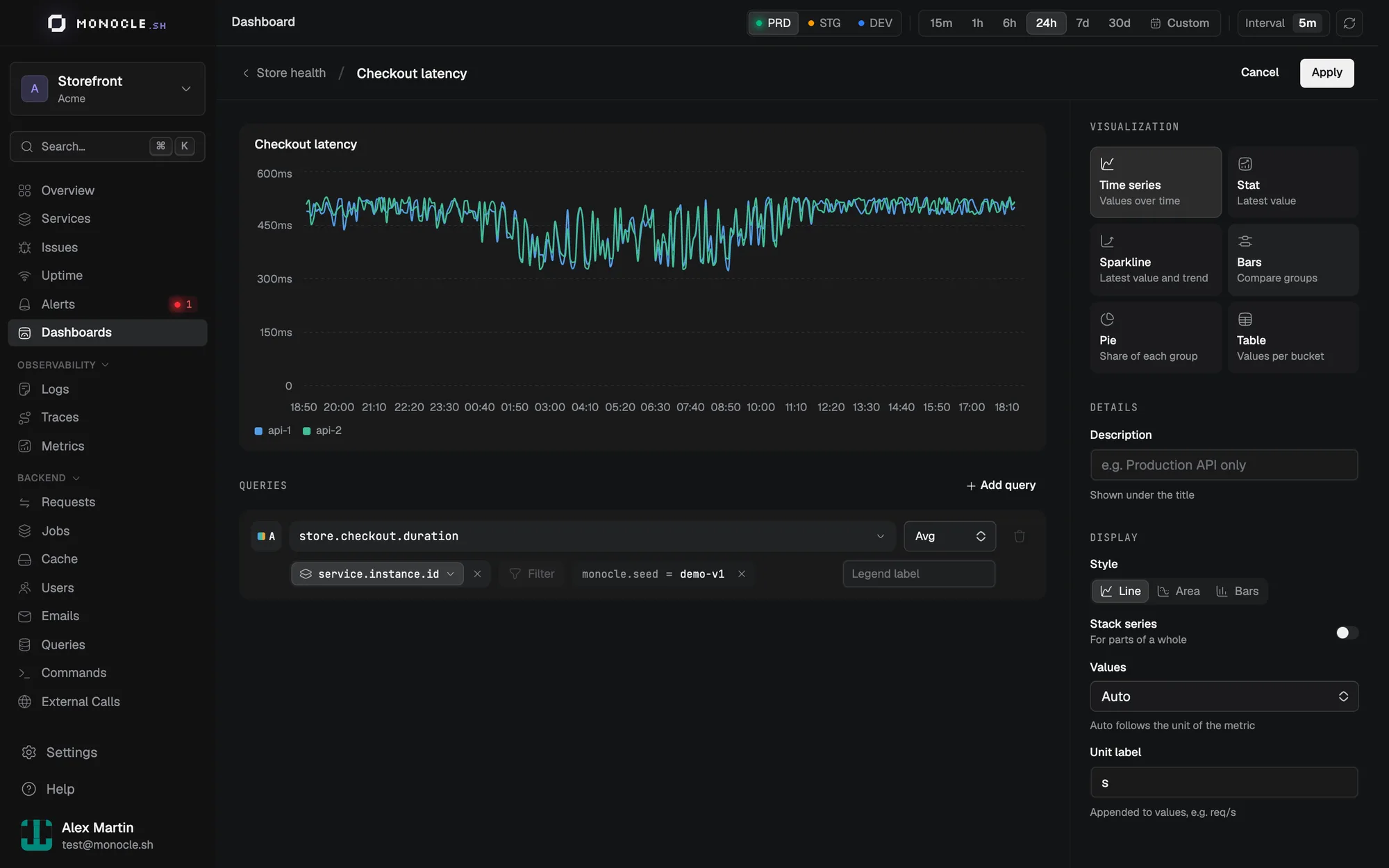Open Settings gear in the sidebar
Viewport: 1389px width, 868px height.
click(x=108, y=752)
